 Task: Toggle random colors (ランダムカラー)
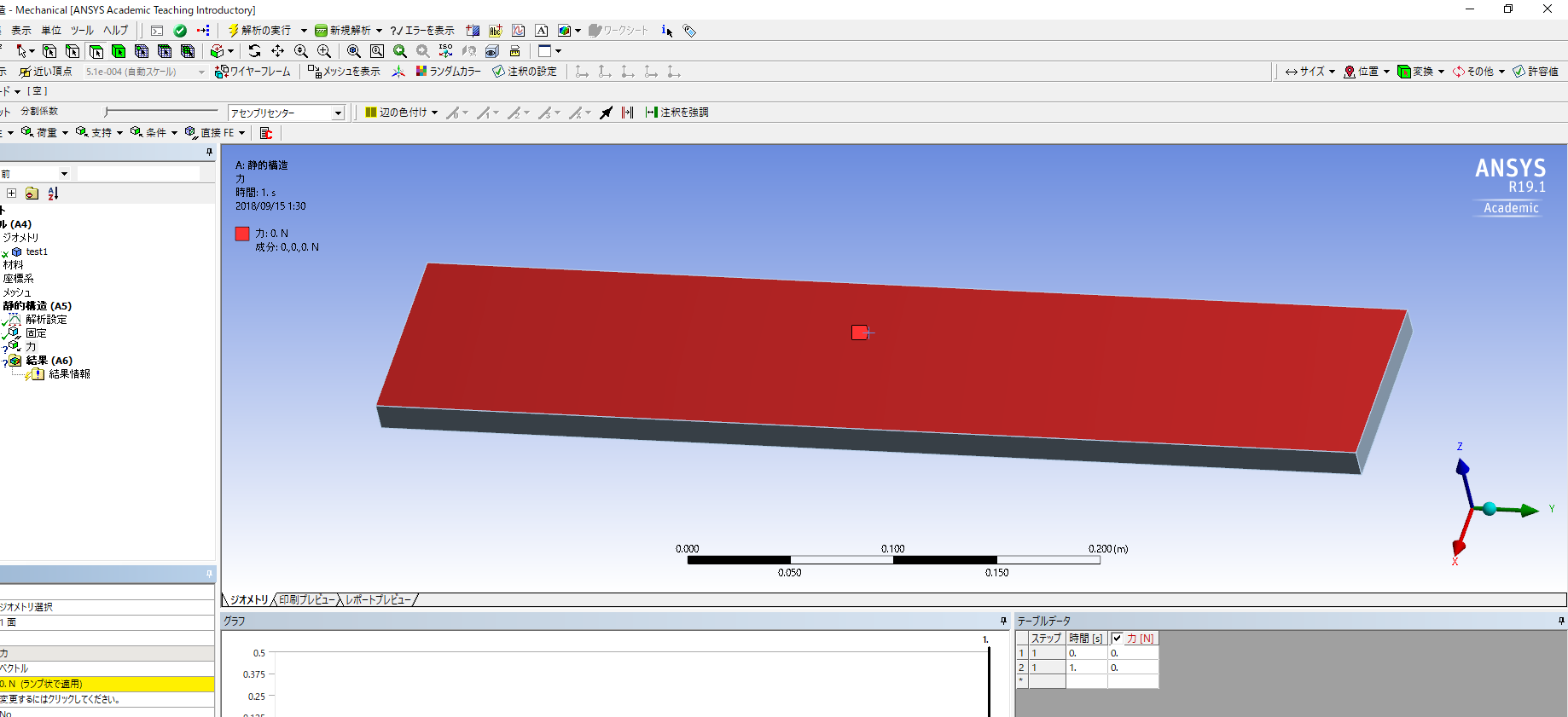coord(449,72)
